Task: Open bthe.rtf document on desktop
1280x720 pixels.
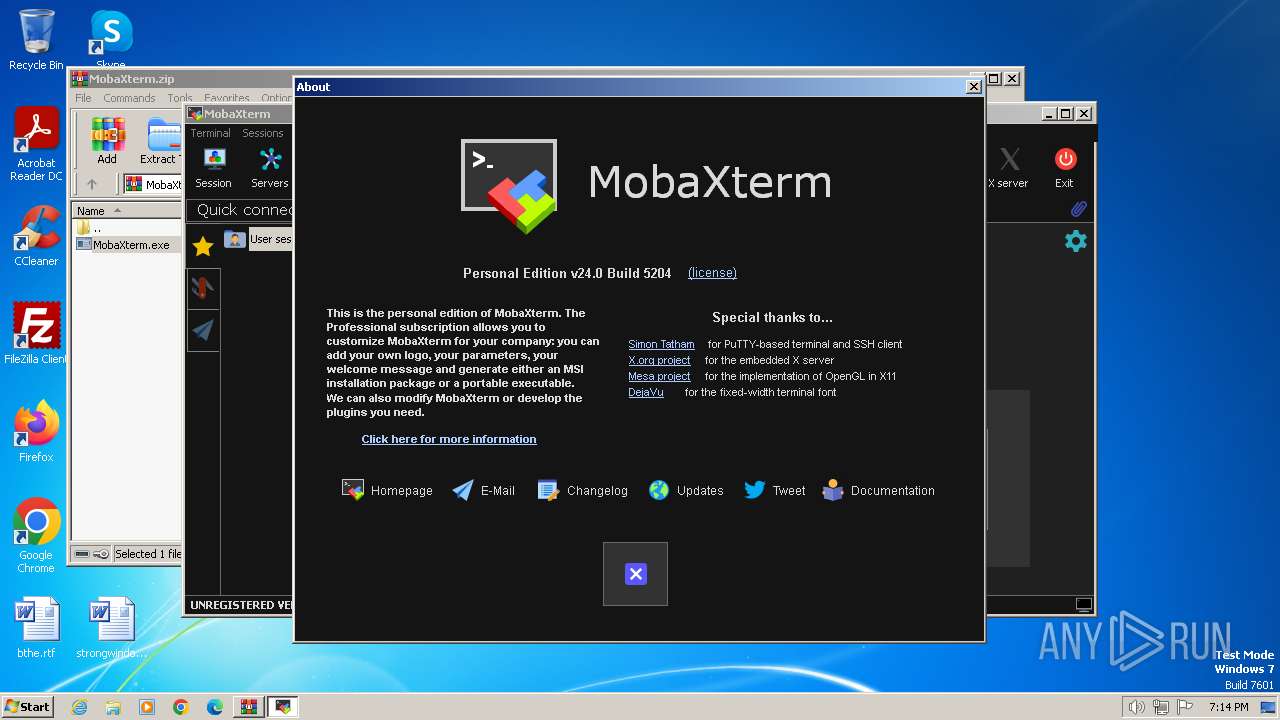Action: pyautogui.click(x=36, y=628)
